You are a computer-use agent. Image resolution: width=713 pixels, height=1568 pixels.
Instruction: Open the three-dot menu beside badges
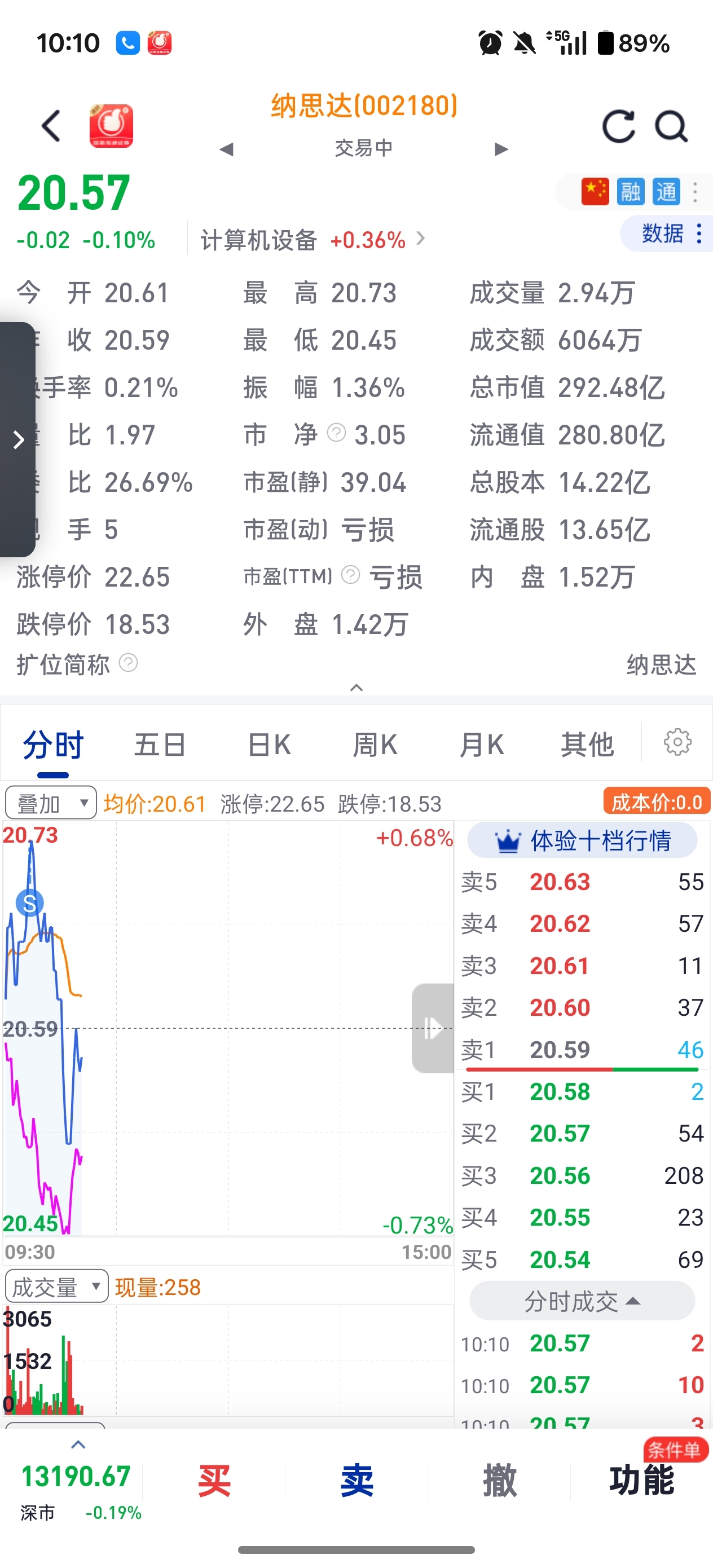(x=695, y=192)
